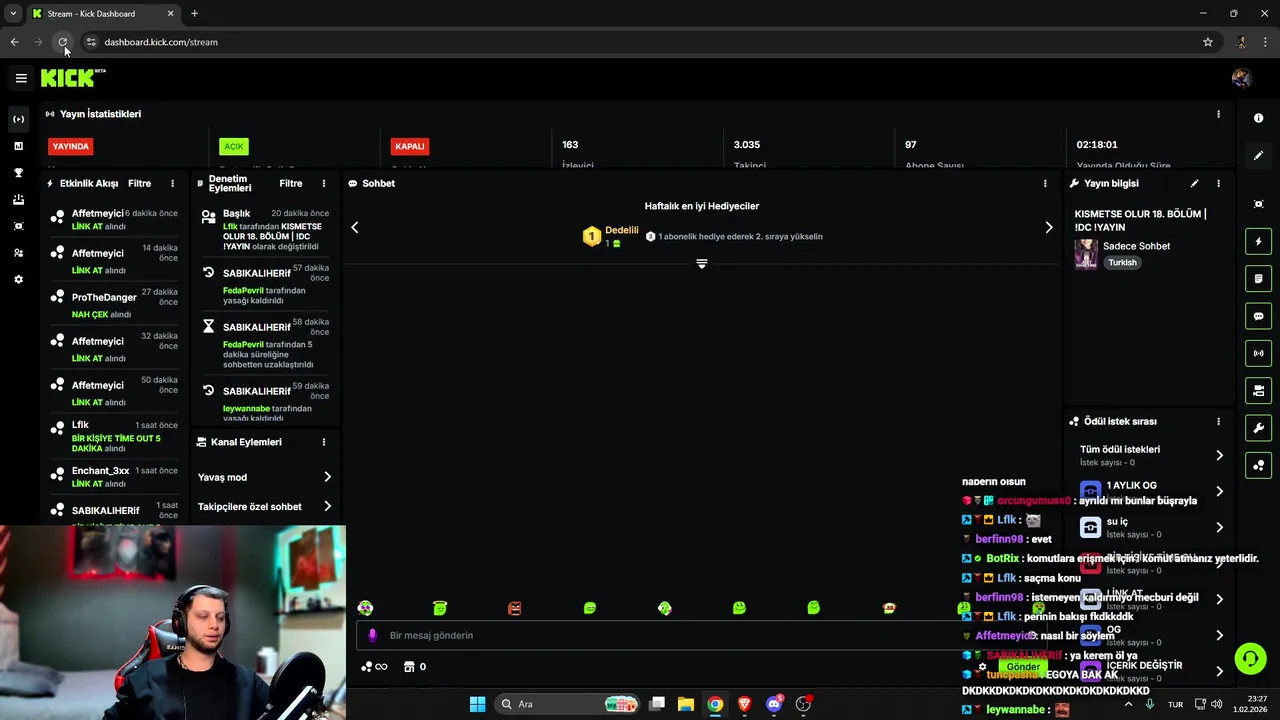The width and height of the screenshot is (1280, 720).
Task: Expand Tüm ödül istekleri row
Action: [1150, 455]
